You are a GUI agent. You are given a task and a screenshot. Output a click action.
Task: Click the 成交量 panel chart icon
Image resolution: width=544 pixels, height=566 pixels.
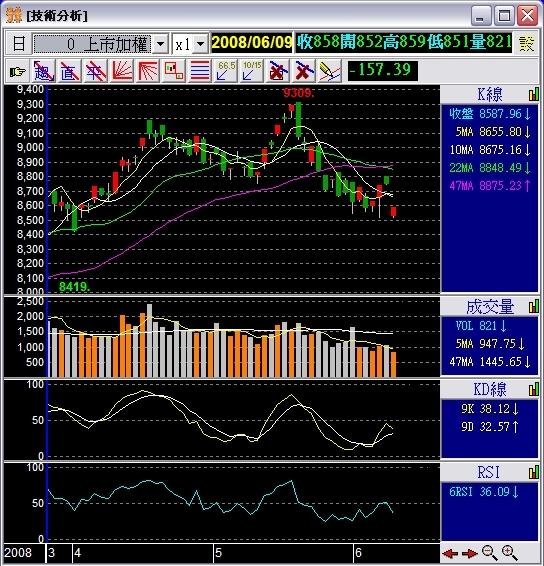[534, 307]
